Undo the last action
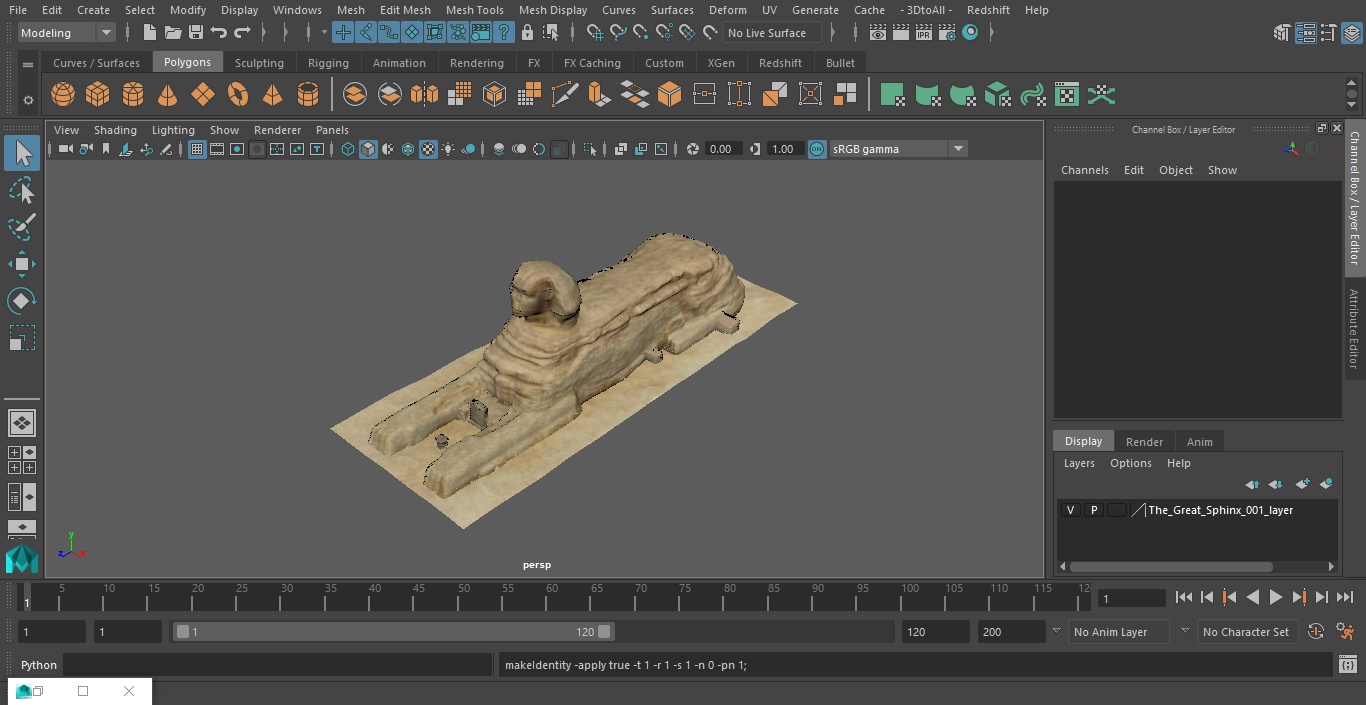Viewport: 1366px width, 705px height. (x=219, y=33)
